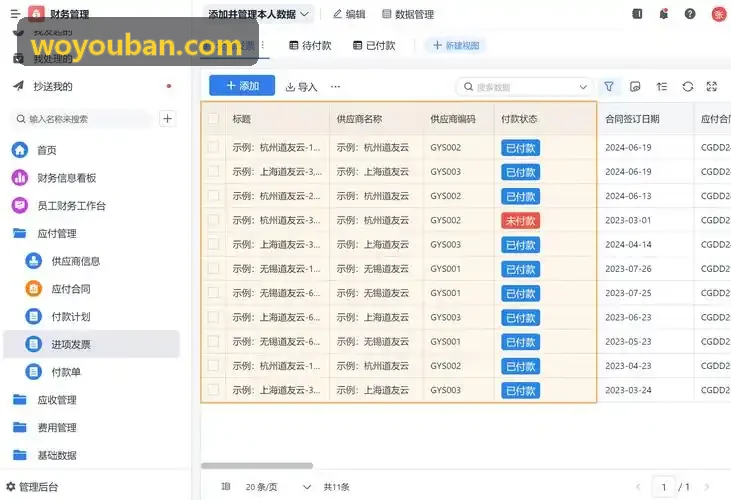Screen dimensions: 731x500
Task: Open record titled 示例：无锡道友云-1...
Action: 276,268
